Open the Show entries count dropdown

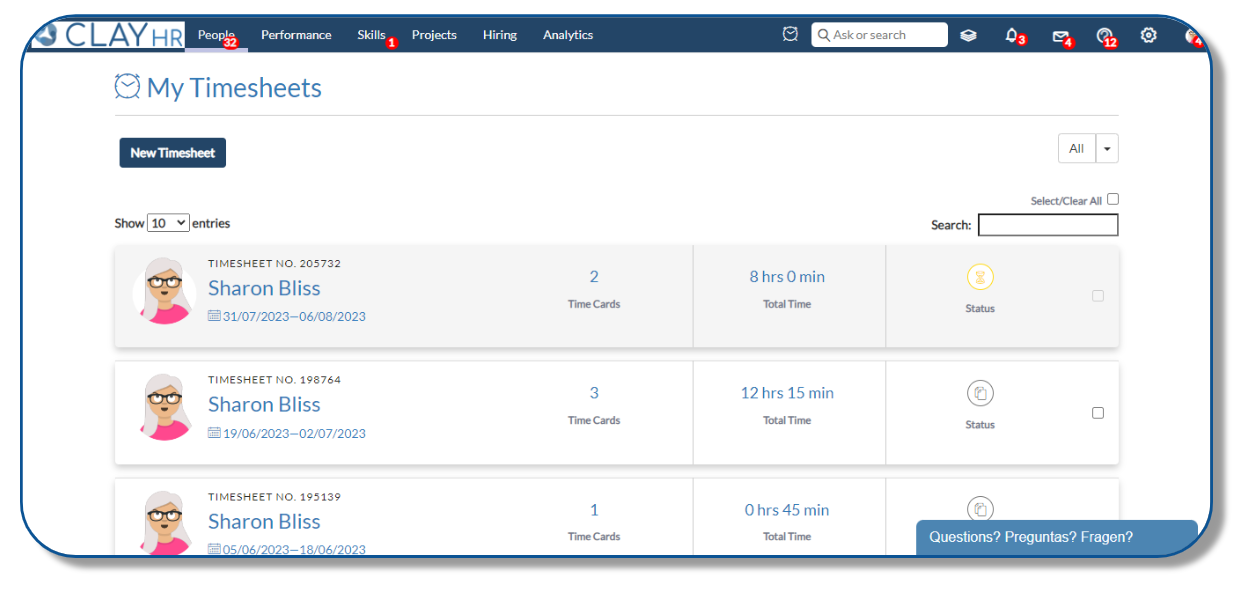[x=168, y=223]
